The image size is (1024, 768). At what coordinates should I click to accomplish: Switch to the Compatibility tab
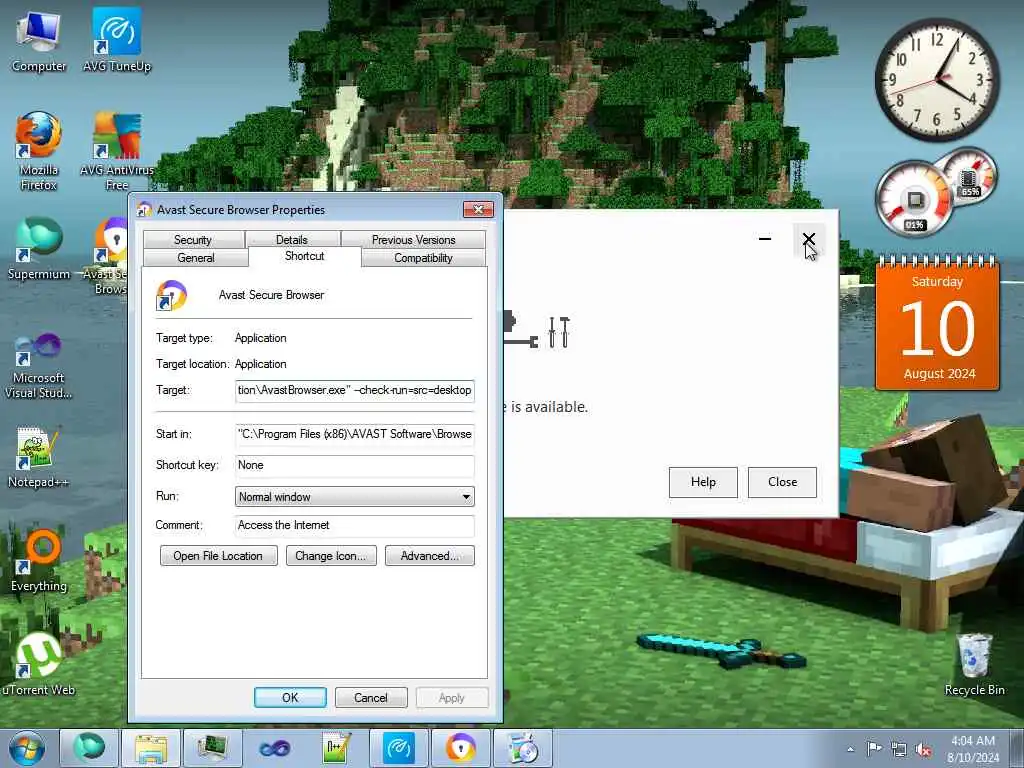423,258
